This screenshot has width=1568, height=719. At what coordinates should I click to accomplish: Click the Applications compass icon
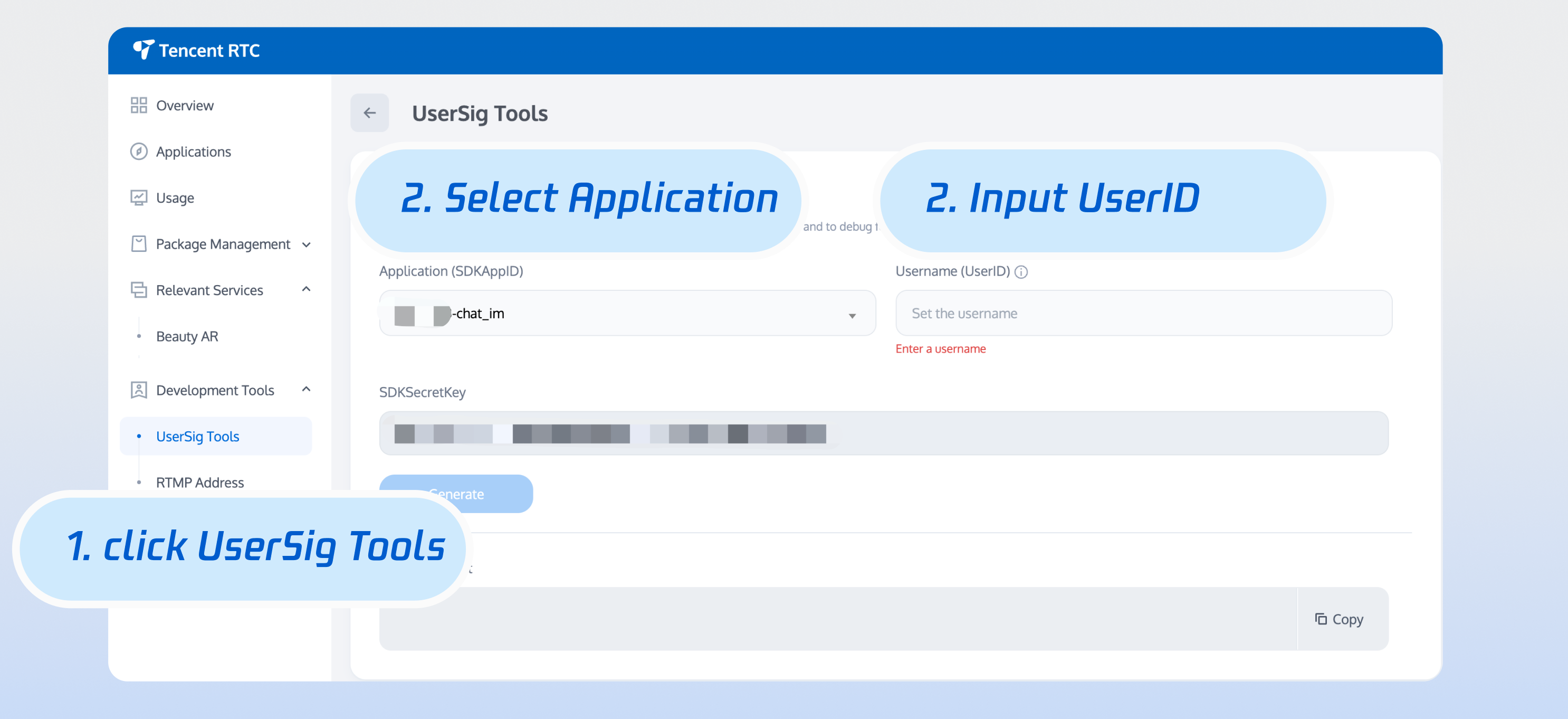139,152
